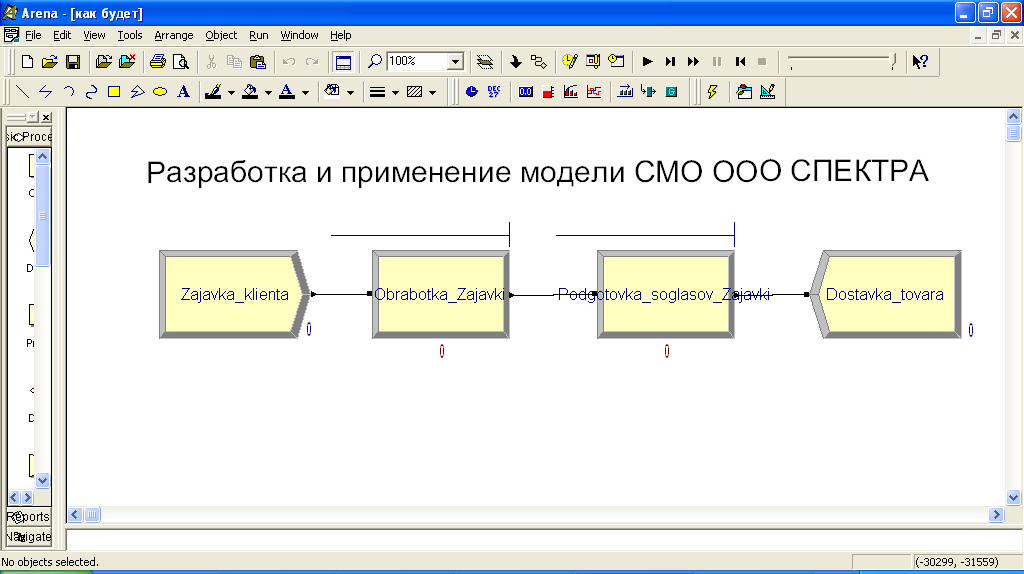This screenshot has height=574, width=1024.
Task: Open the lightning bolt VBA tool
Action: [712, 92]
